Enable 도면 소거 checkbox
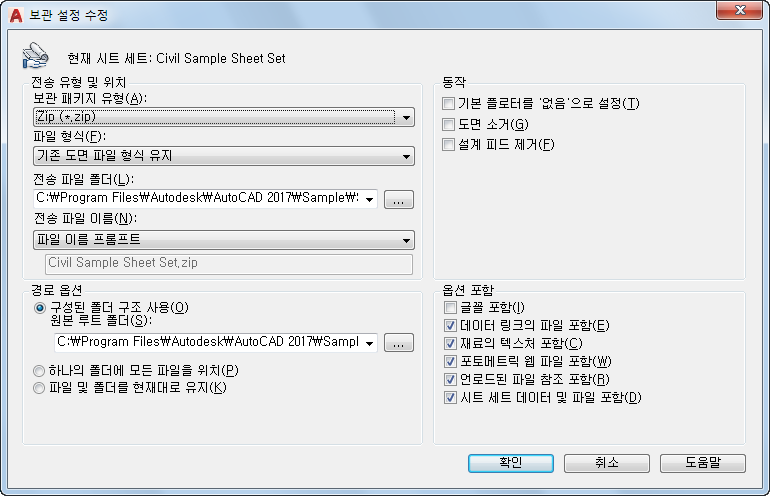The width and height of the screenshot is (770, 496). (448, 124)
